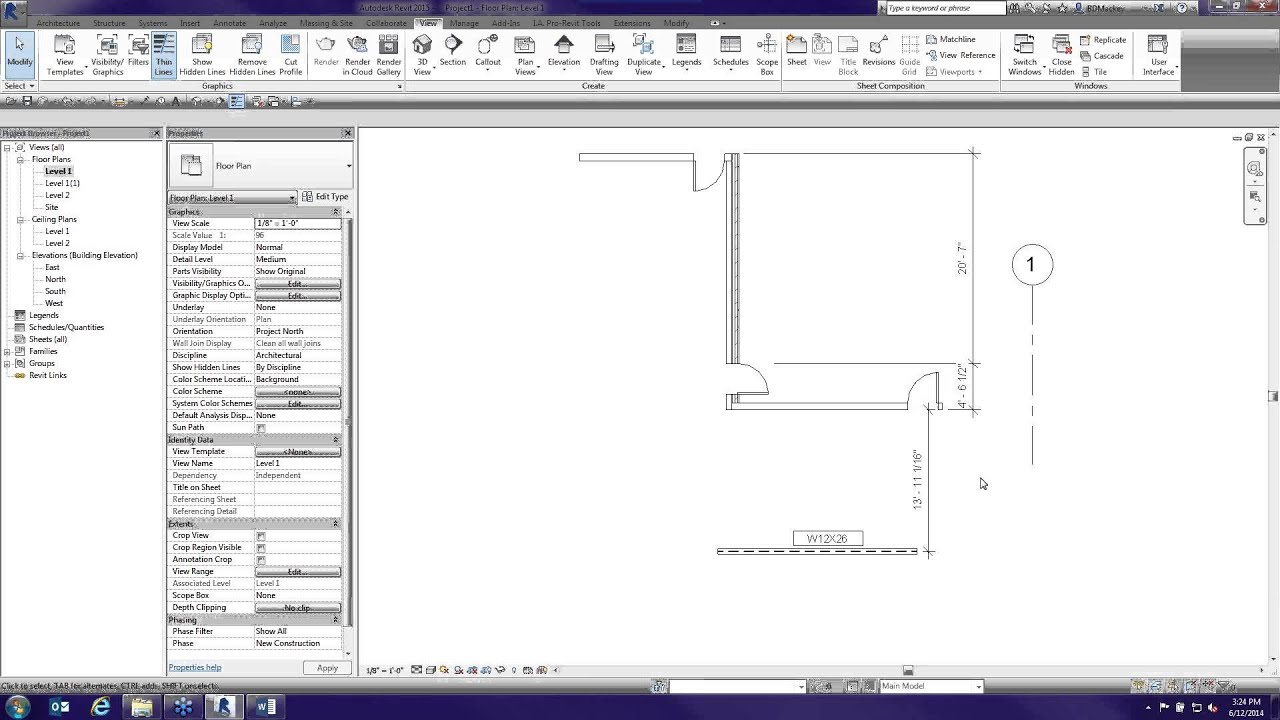Click the View Scale value field
This screenshot has height=720, width=1280.
pyautogui.click(x=298, y=223)
